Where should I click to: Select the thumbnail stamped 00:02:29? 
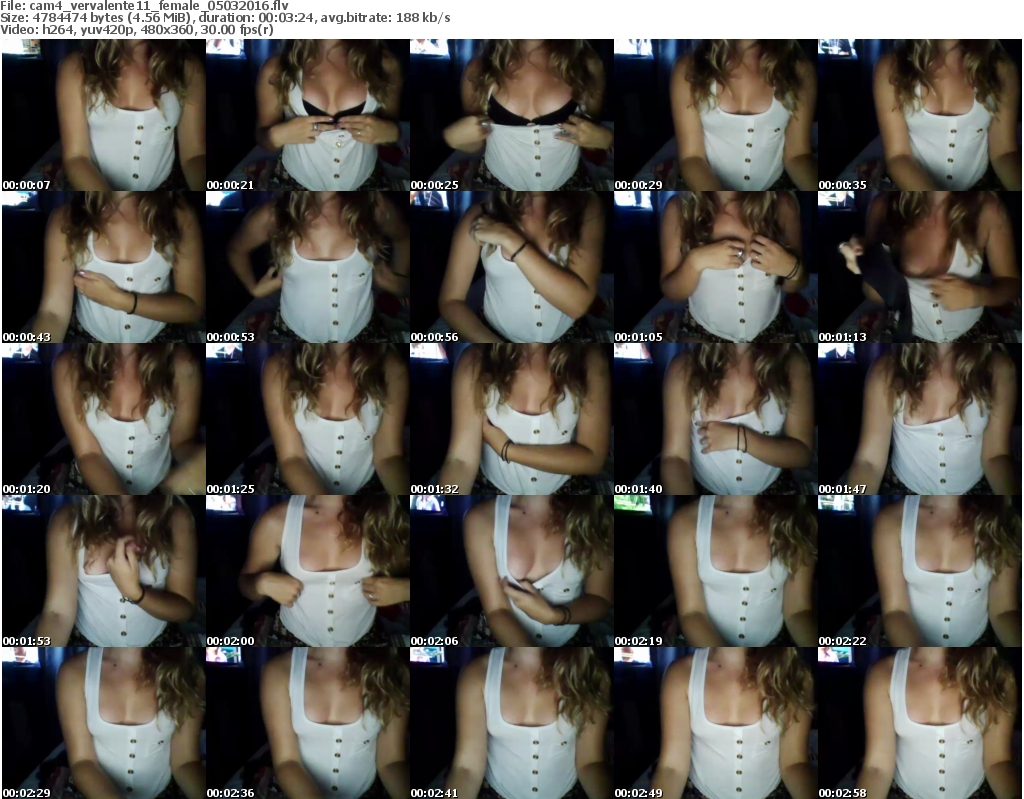tap(104, 723)
